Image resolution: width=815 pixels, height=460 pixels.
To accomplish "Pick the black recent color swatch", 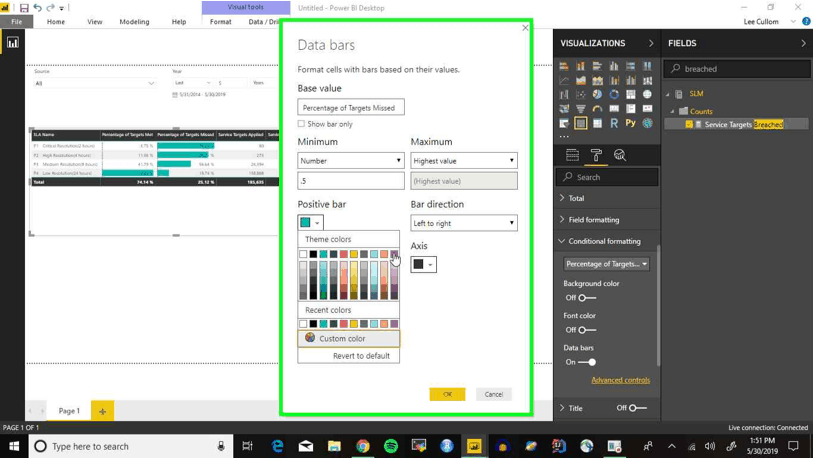I will pos(313,324).
